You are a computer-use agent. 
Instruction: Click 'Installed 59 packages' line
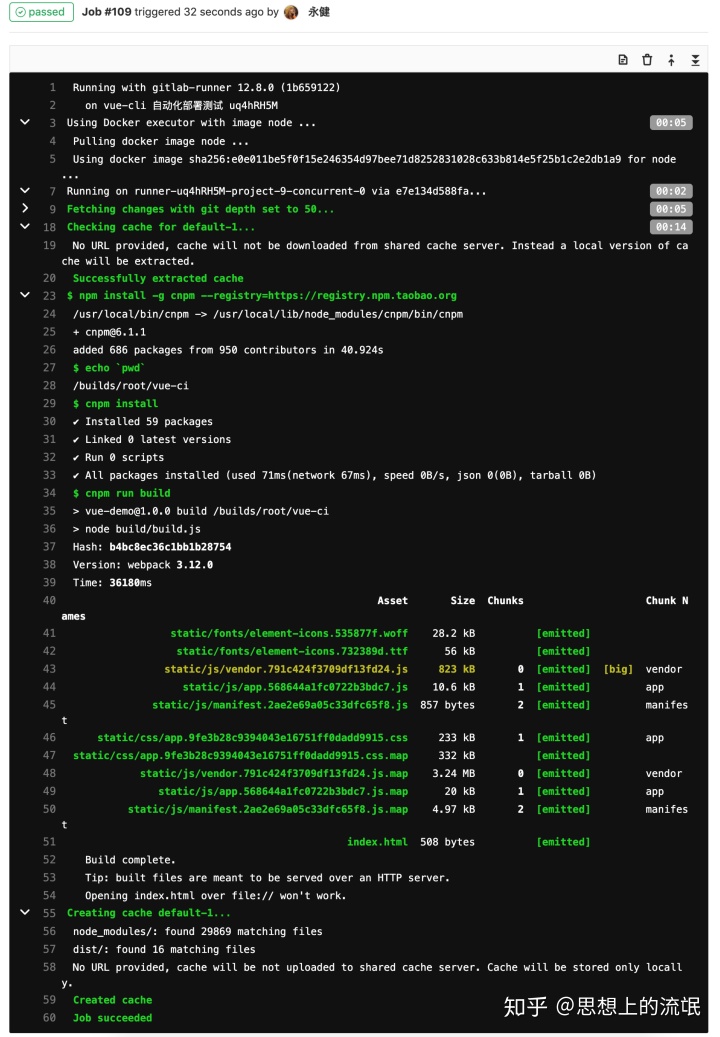point(143,421)
